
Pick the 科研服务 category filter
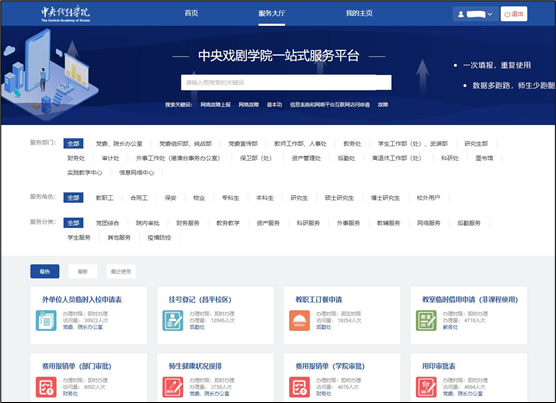(x=308, y=223)
